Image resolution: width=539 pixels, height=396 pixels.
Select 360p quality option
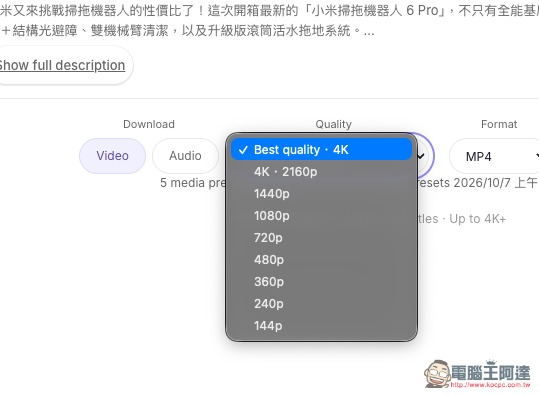click(321, 282)
